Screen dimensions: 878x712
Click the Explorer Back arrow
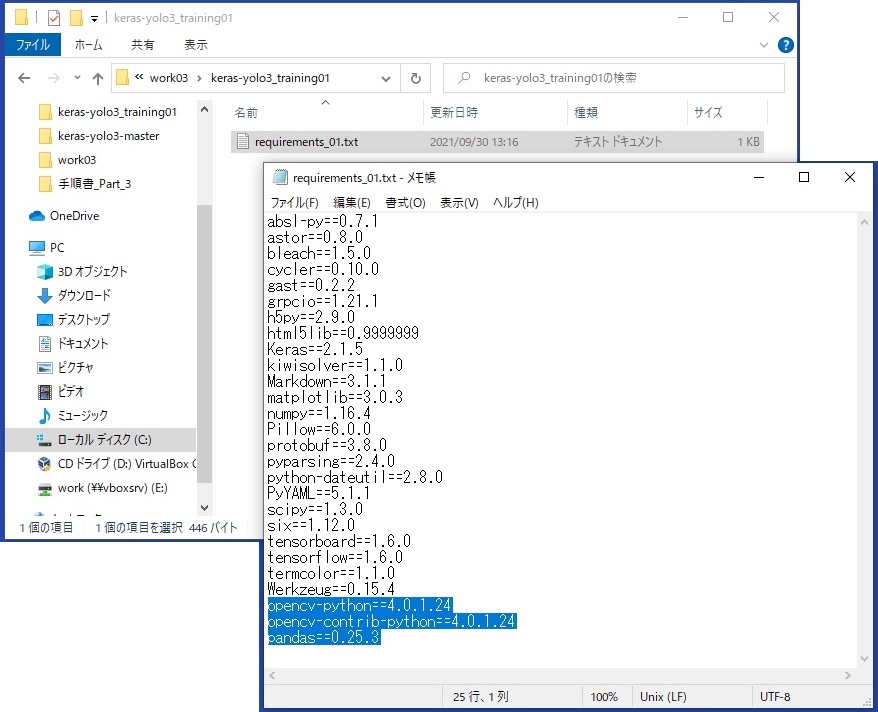(x=24, y=78)
